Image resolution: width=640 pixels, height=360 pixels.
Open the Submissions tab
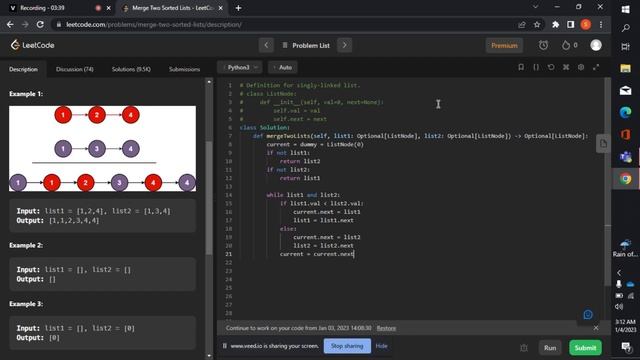pos(184,69)
